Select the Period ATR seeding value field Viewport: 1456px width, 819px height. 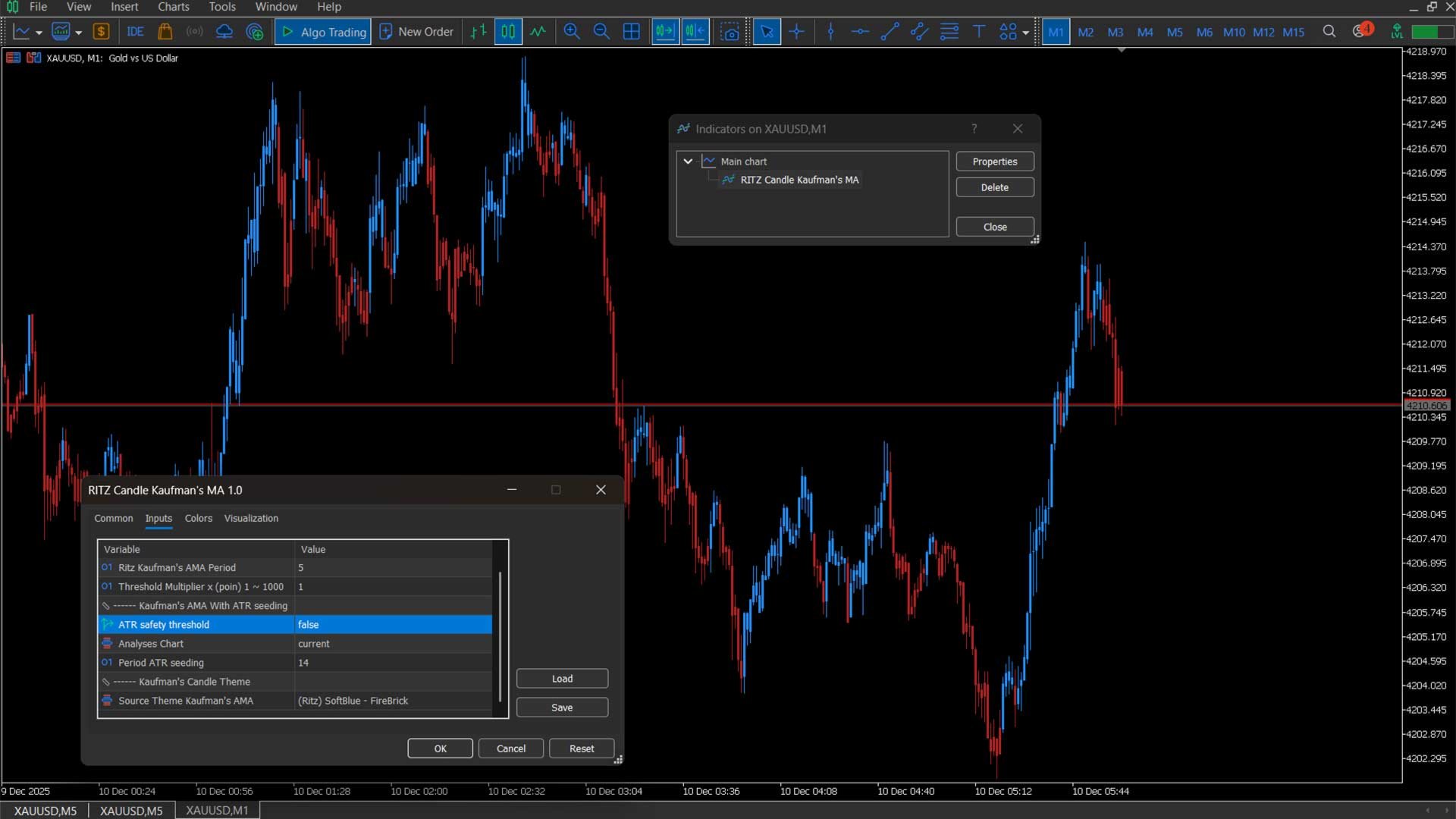(392, 663)
